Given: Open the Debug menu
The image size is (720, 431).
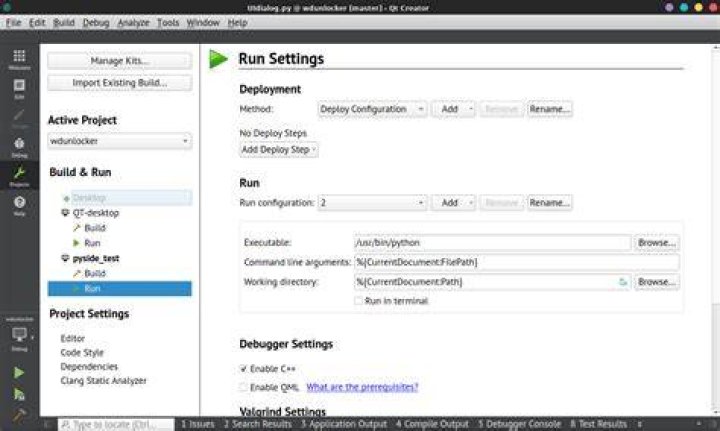Looking at the screenshot, I should [x=96, y=22].
